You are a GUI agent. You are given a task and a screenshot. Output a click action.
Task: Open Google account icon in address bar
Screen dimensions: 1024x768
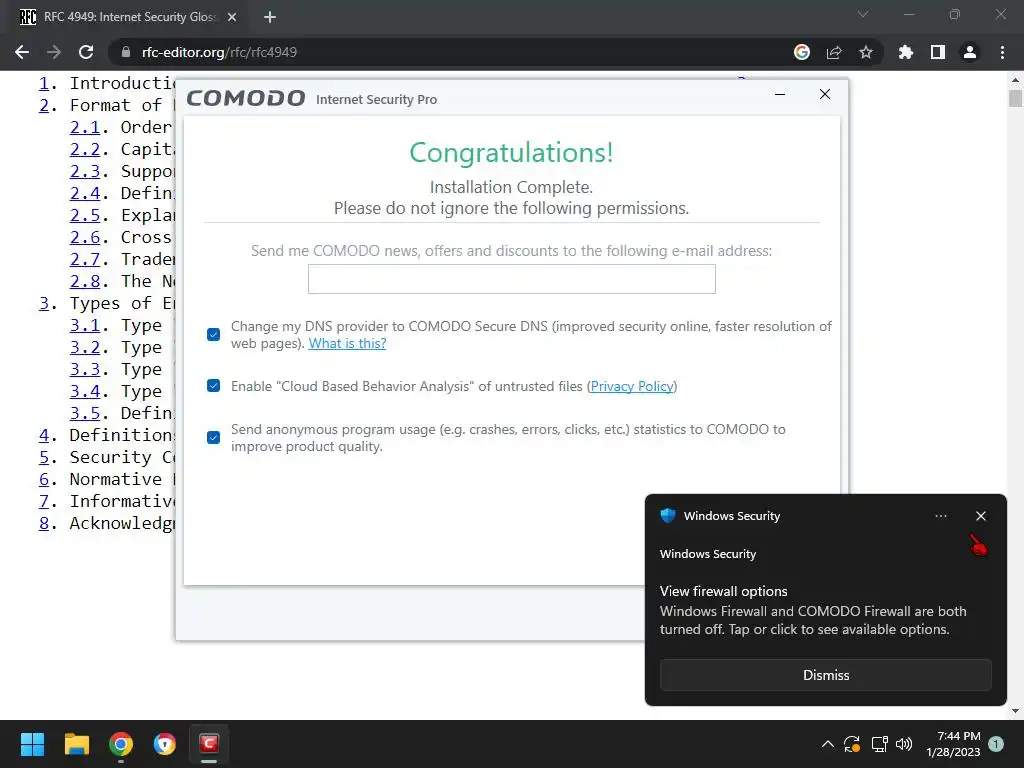(x=802, y=52)
